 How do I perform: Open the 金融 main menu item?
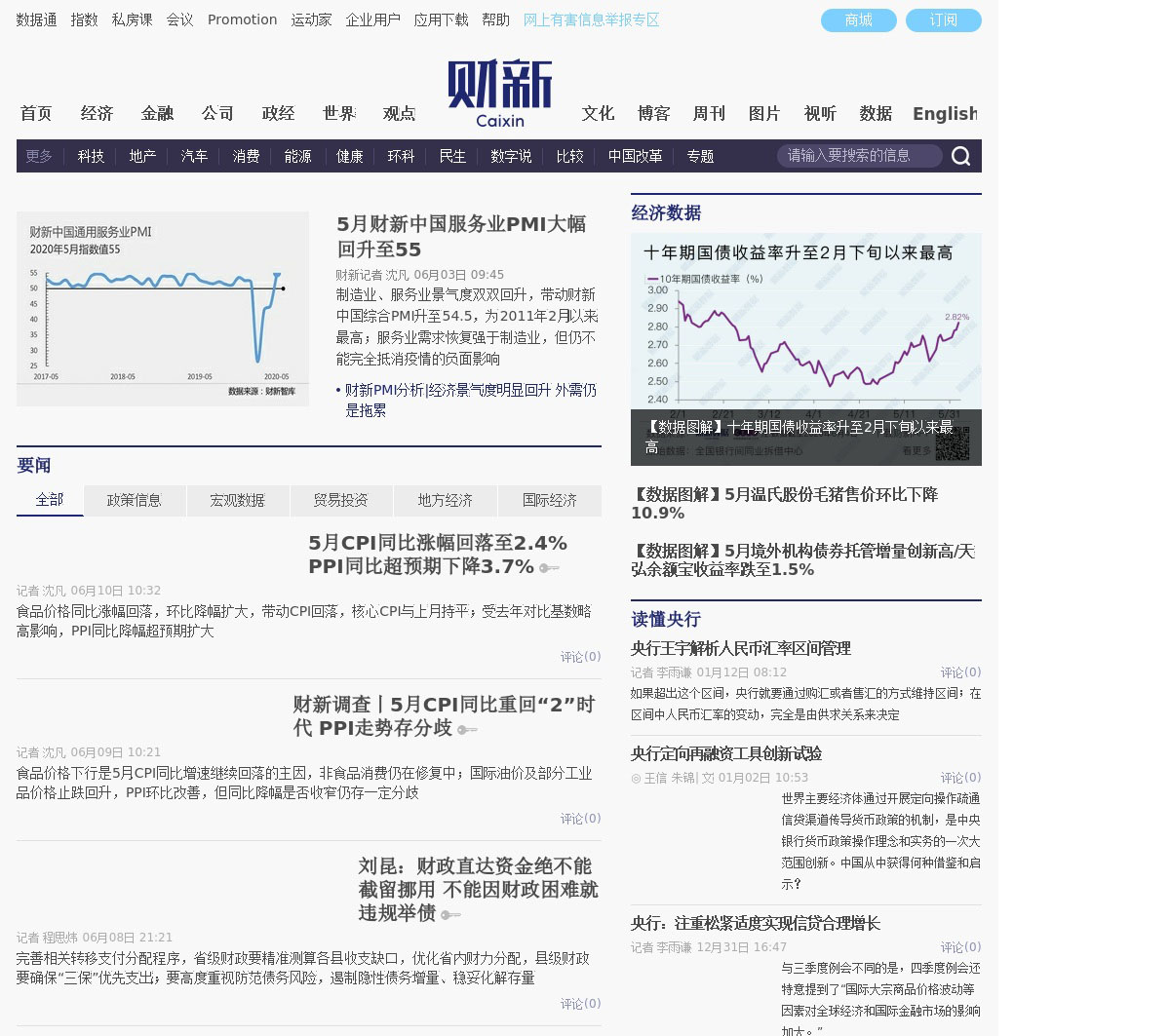157,114
